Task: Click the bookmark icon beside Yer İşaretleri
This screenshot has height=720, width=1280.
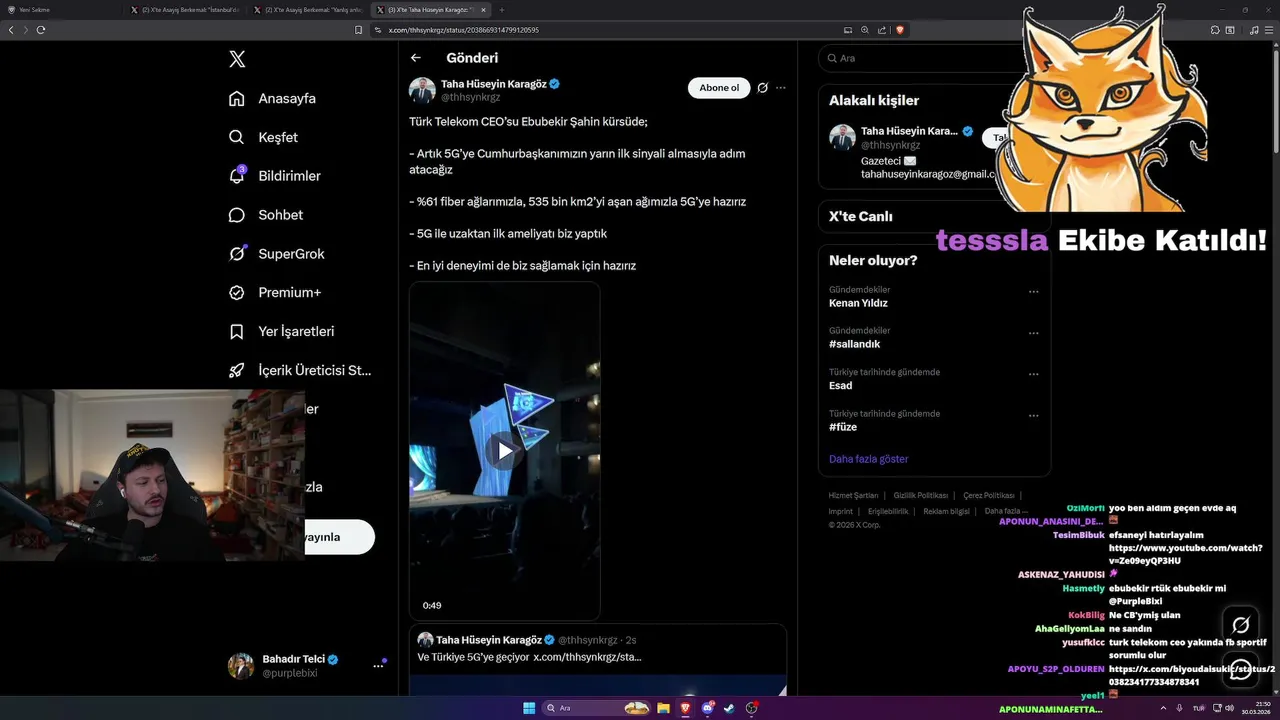Action: pos(237,331)
